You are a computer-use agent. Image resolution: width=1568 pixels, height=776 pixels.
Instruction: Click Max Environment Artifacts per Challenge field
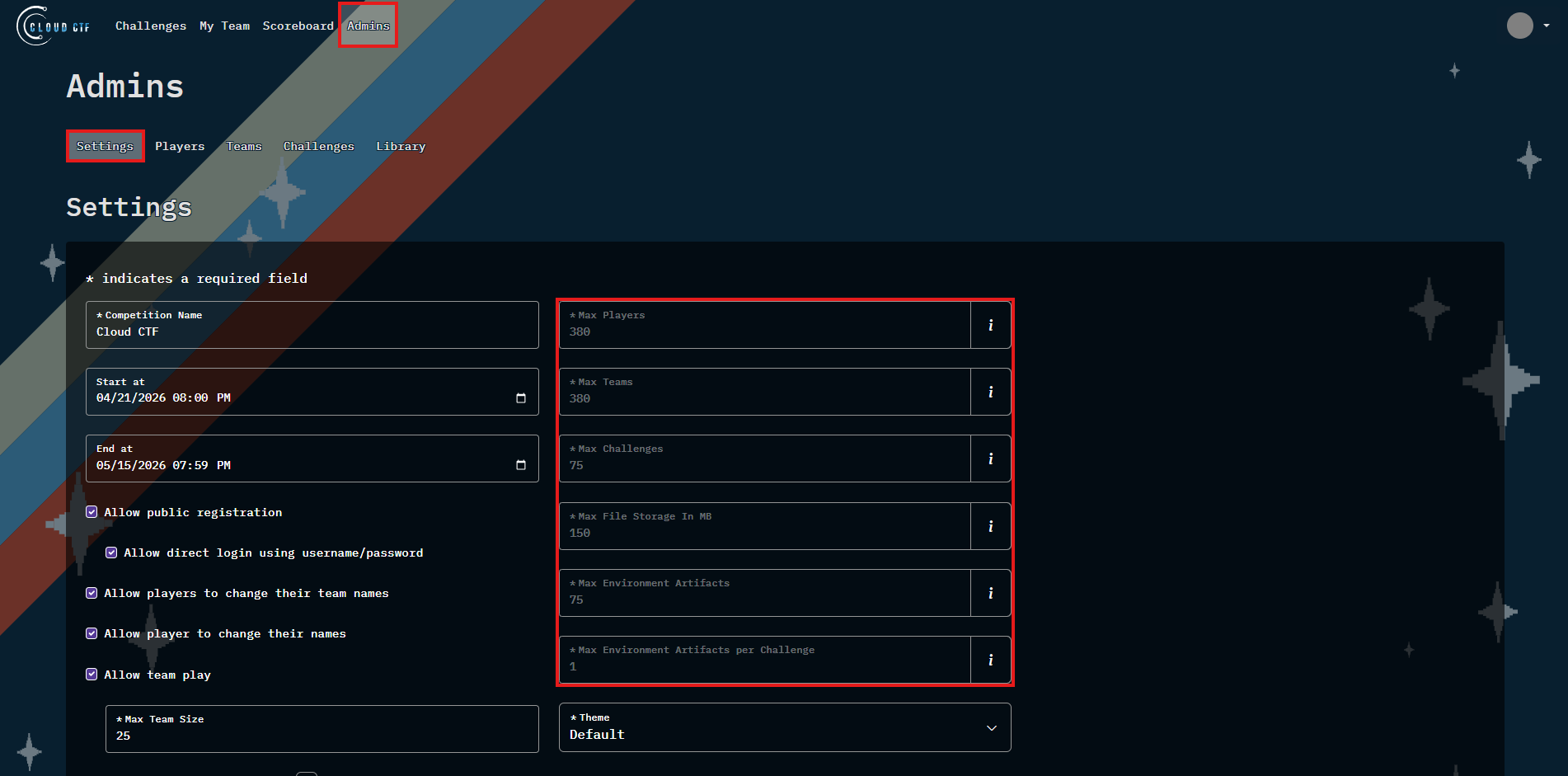pos(765,660)
